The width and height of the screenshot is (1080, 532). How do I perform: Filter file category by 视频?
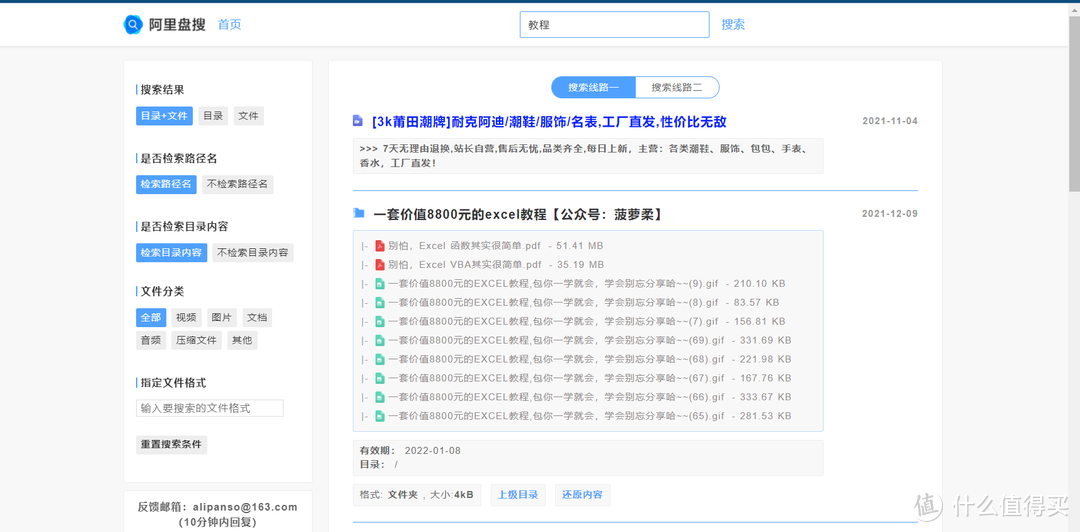[x=186, y=318]
